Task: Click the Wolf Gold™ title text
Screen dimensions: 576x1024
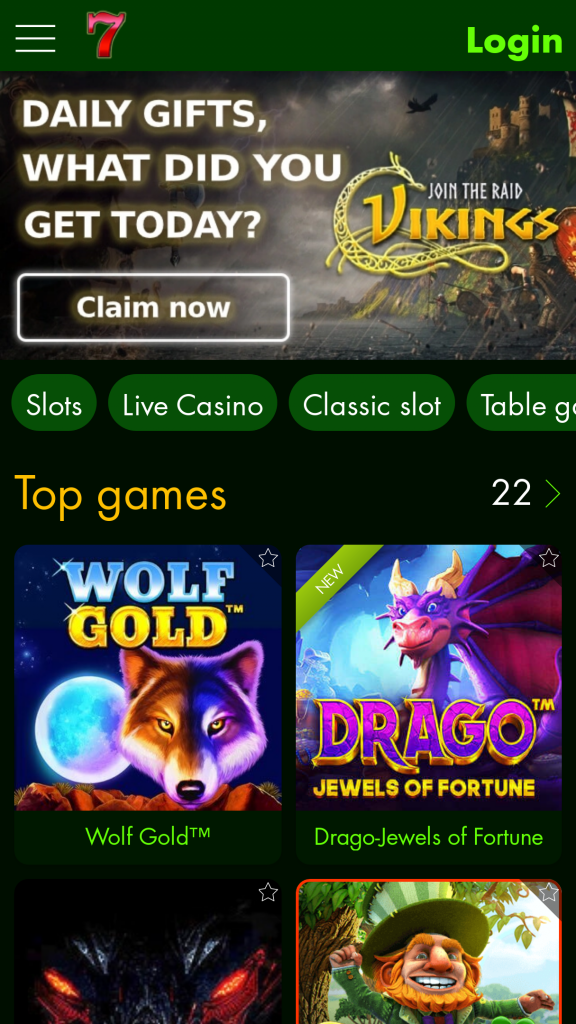Action: pyautogui.click(x=148, y=835)
